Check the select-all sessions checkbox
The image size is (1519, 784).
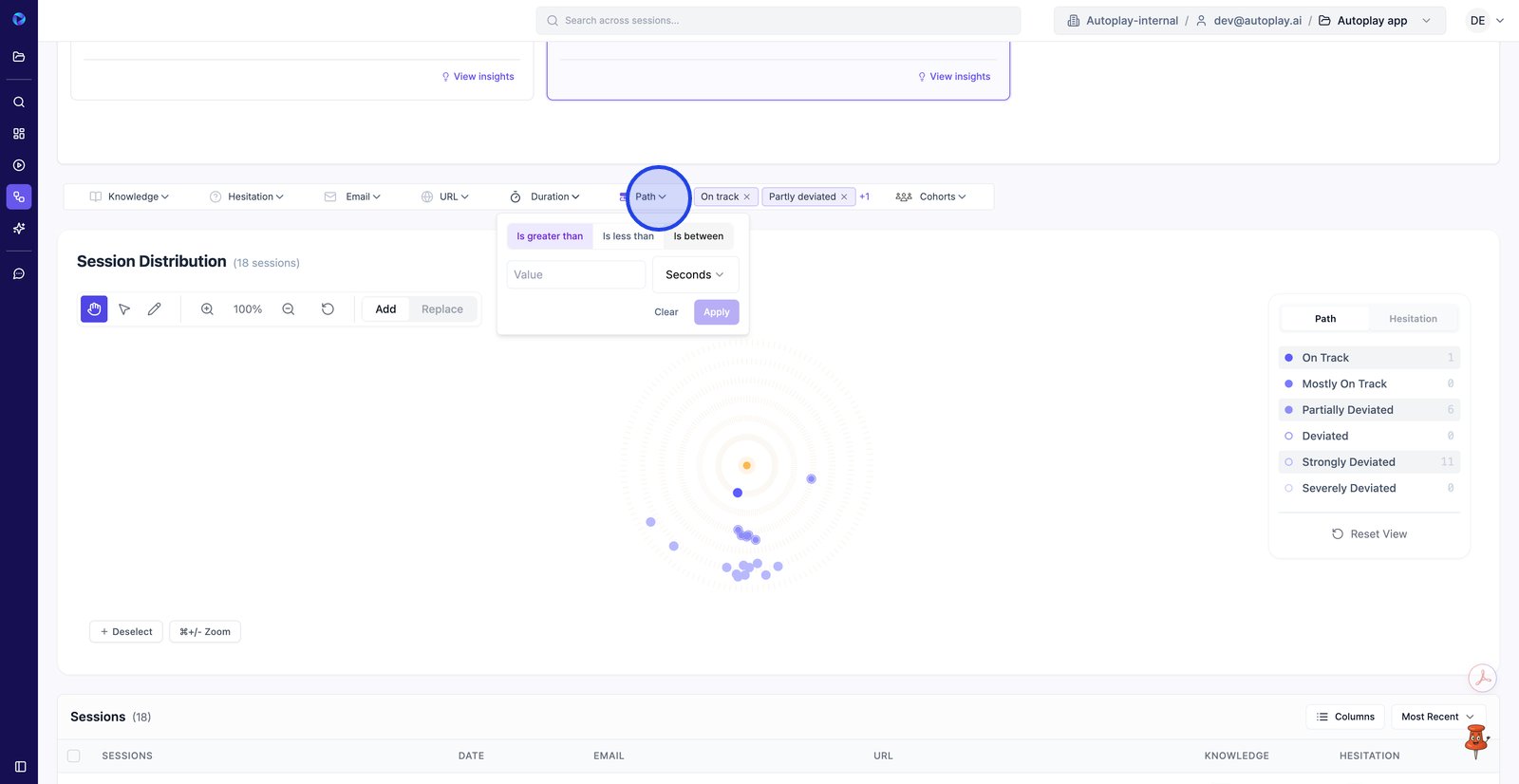[74, 756]
